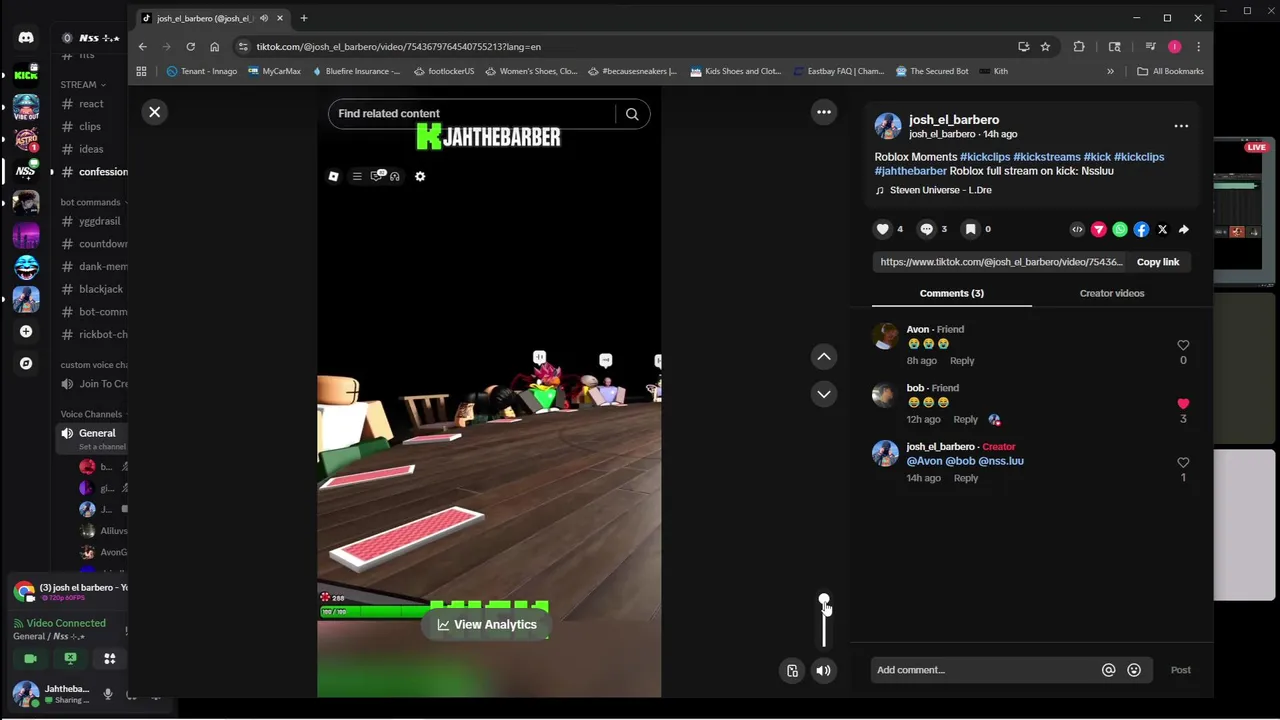Switch to Creator videos tab
The image size is (1280, 720).
(1112, 293)
